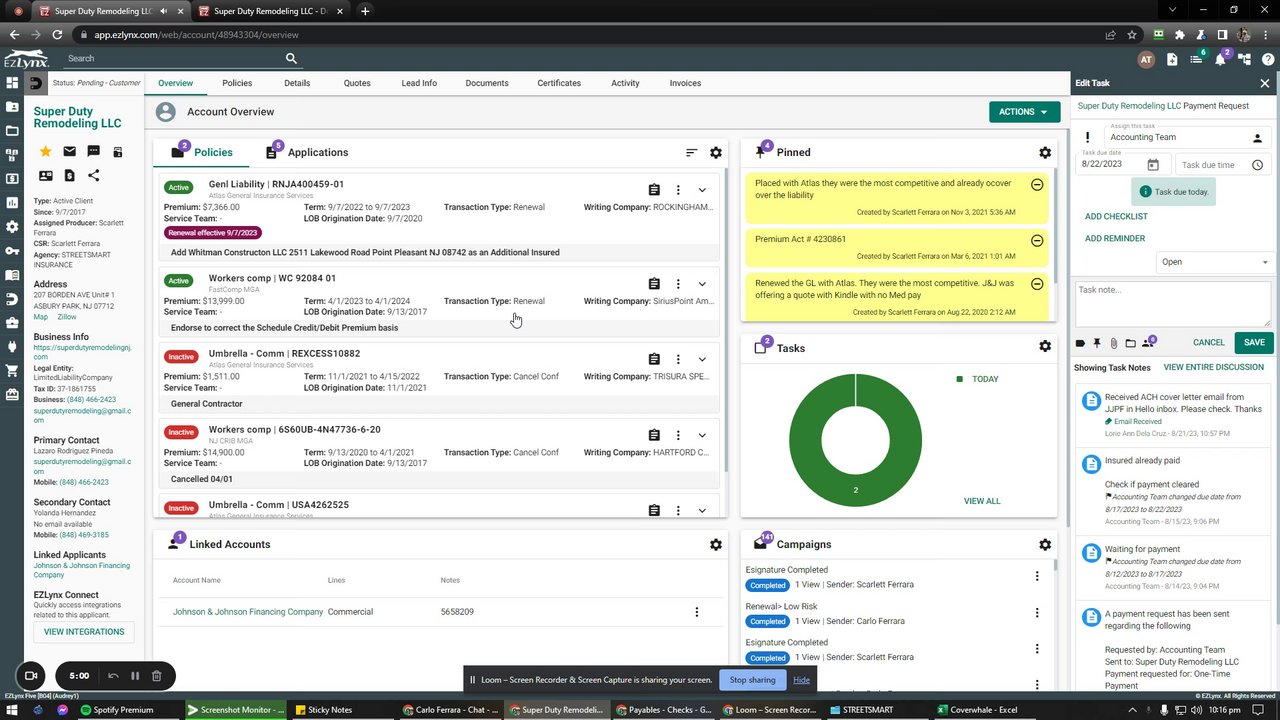The height and width of the screenshot is (720, 1280).
Task: Unpin the 'Premium Act # 4230861' pinned note
Action: 1037,241
